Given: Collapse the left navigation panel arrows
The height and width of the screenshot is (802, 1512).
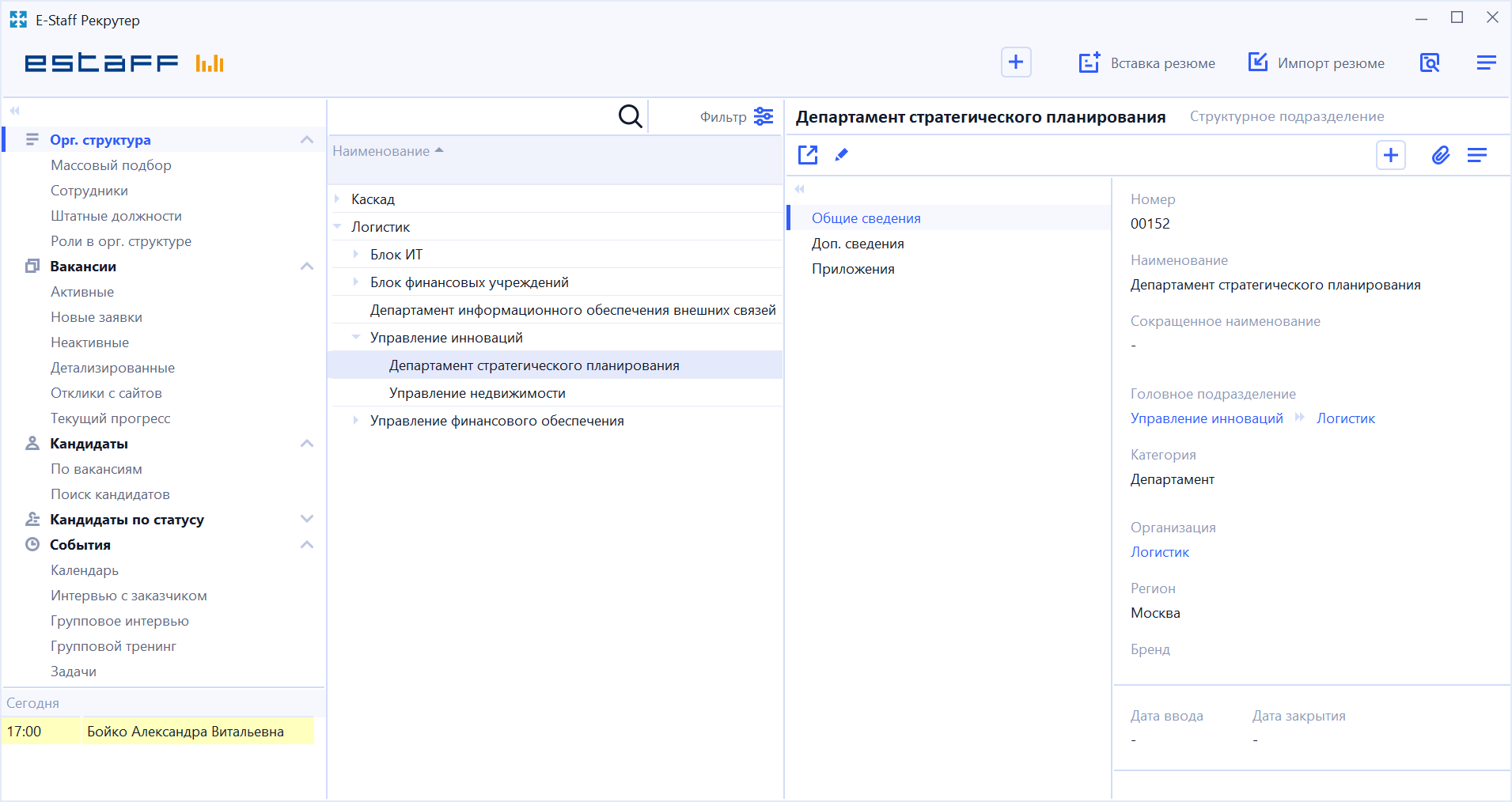Looking at the screenshot, I should (14, 111).
